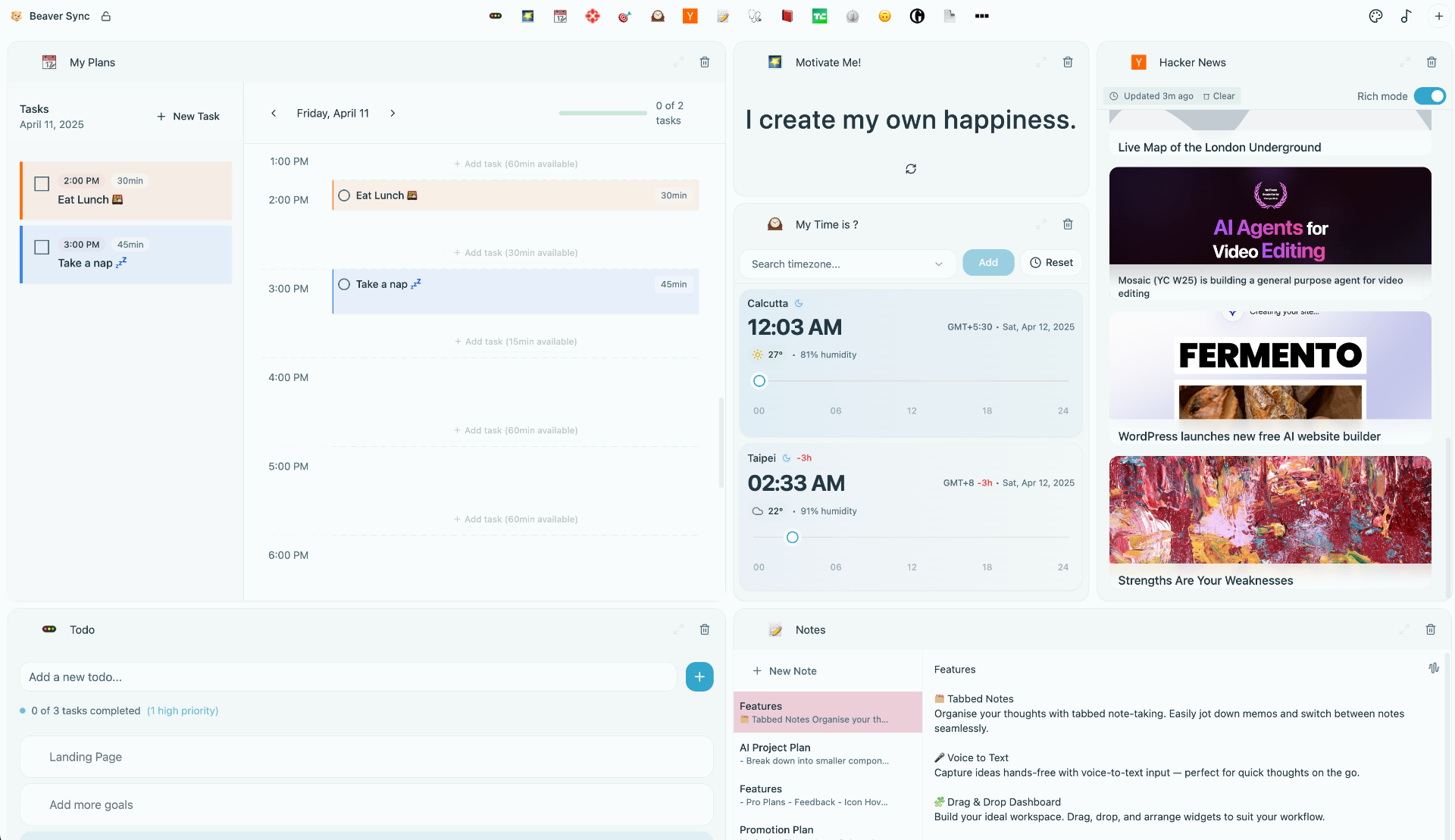Check the Eat Lunch task checkbox

click(42, 183)
